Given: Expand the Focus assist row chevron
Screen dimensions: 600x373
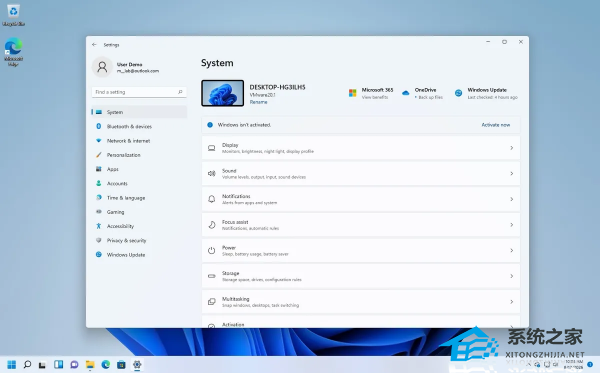Looking at the screenshot, I should coord(512,225).
